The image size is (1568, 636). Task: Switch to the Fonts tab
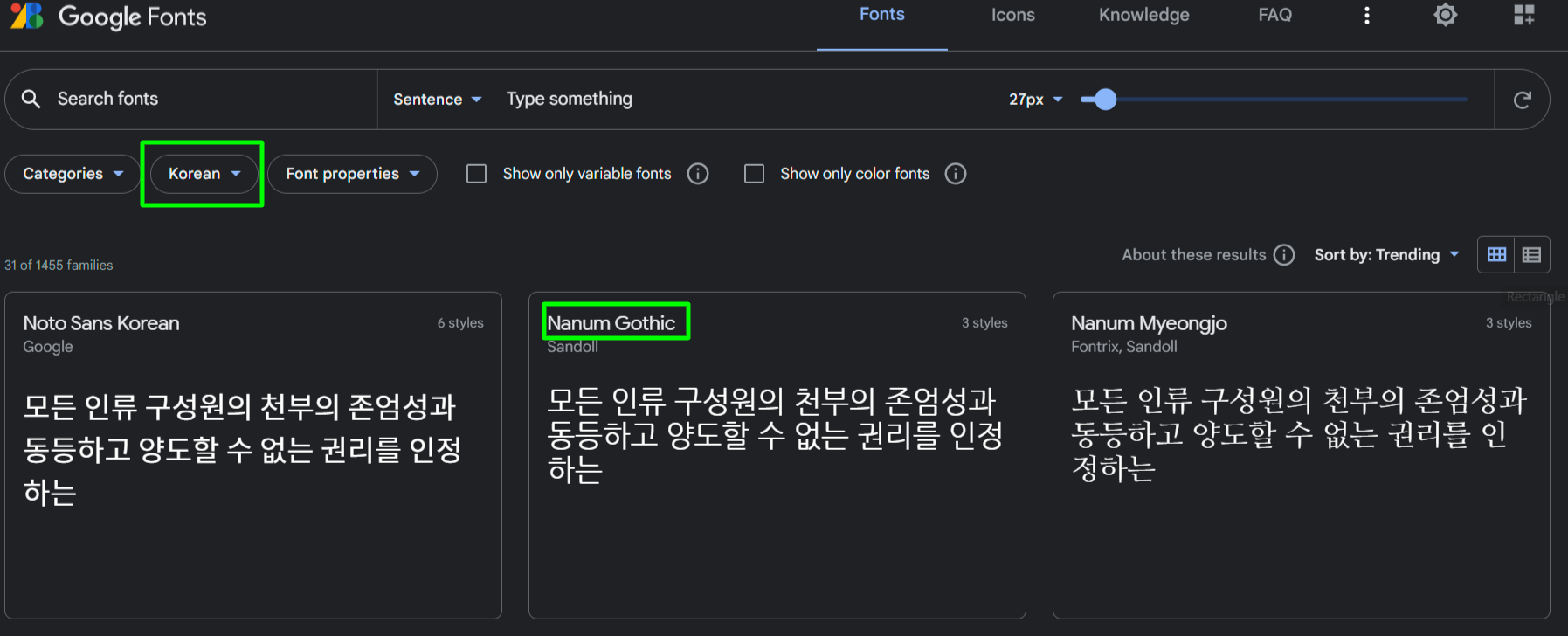coord(882,15)
